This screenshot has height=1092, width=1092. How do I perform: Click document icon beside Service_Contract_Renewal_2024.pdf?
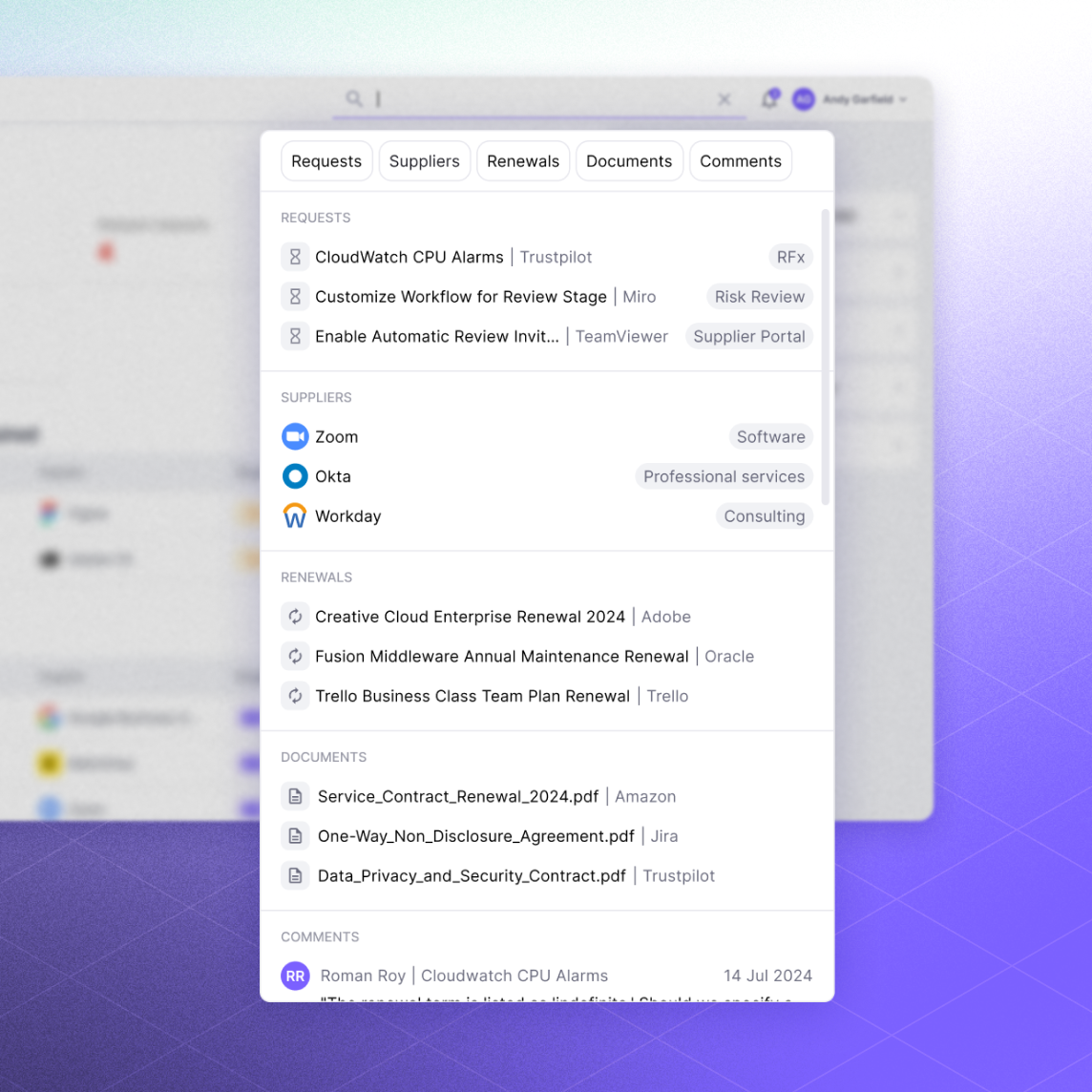tap(295, 796)
